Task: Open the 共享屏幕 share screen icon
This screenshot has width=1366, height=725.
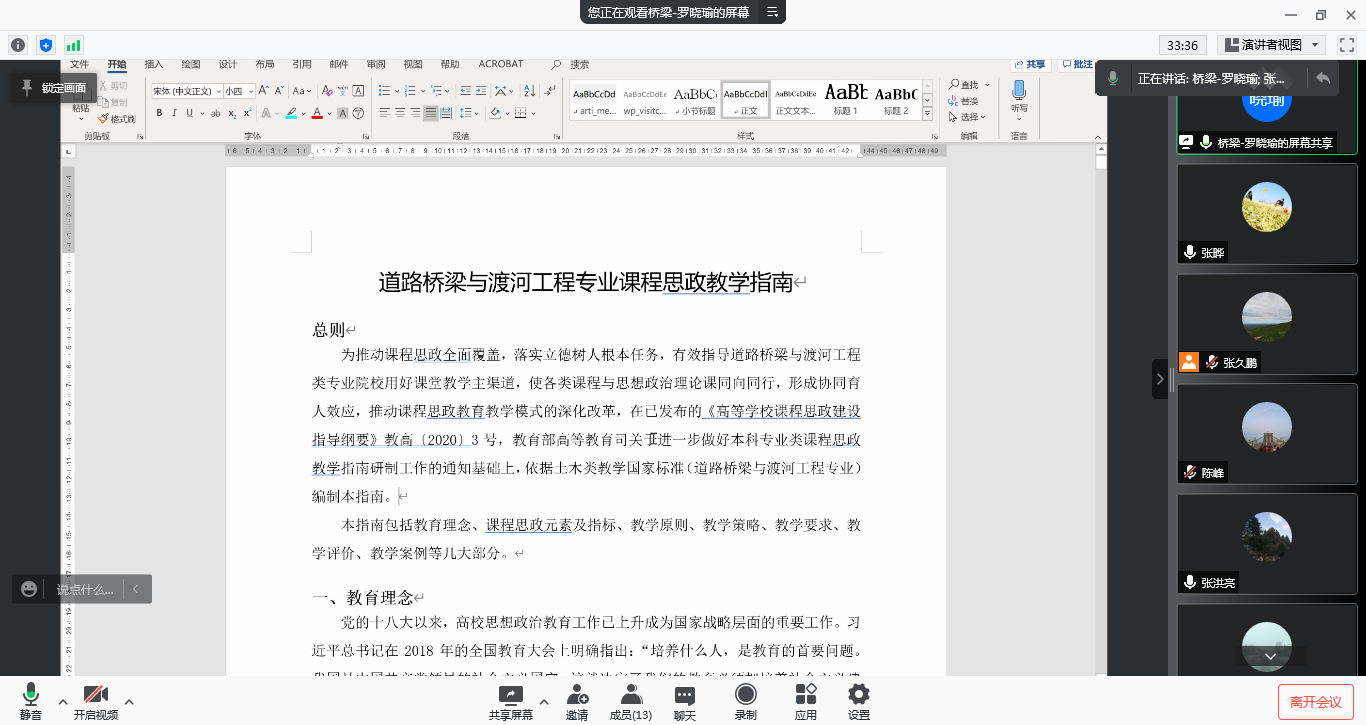Action: (510, 695)
